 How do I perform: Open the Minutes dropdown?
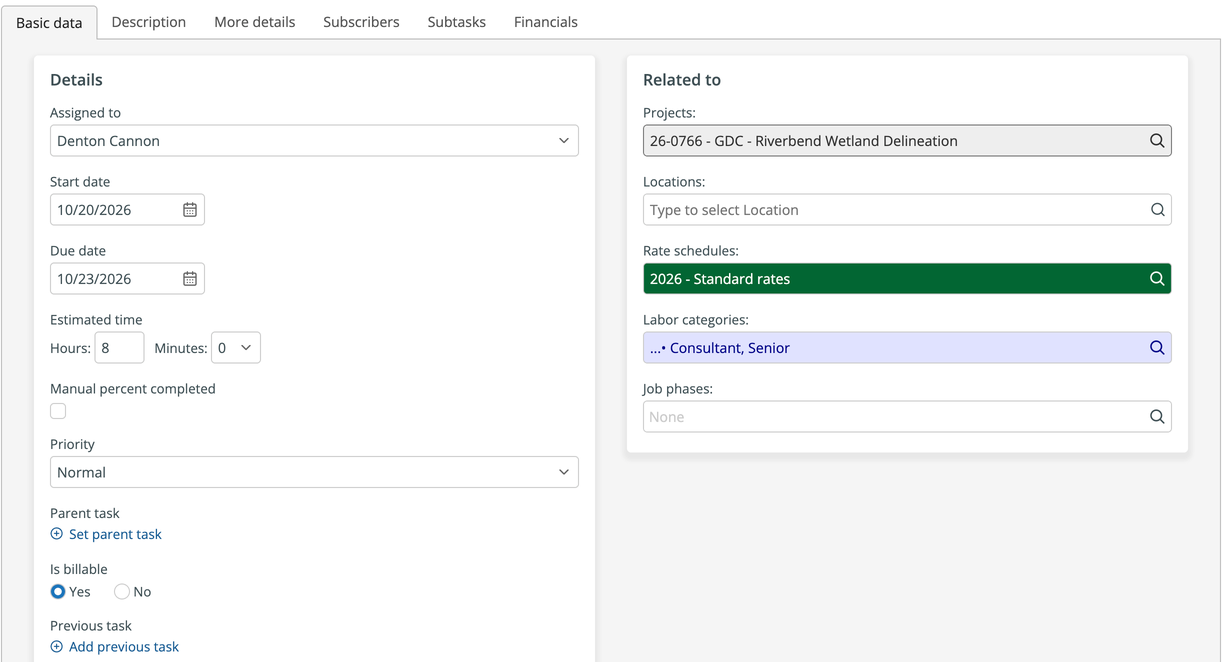pos(236,348)
